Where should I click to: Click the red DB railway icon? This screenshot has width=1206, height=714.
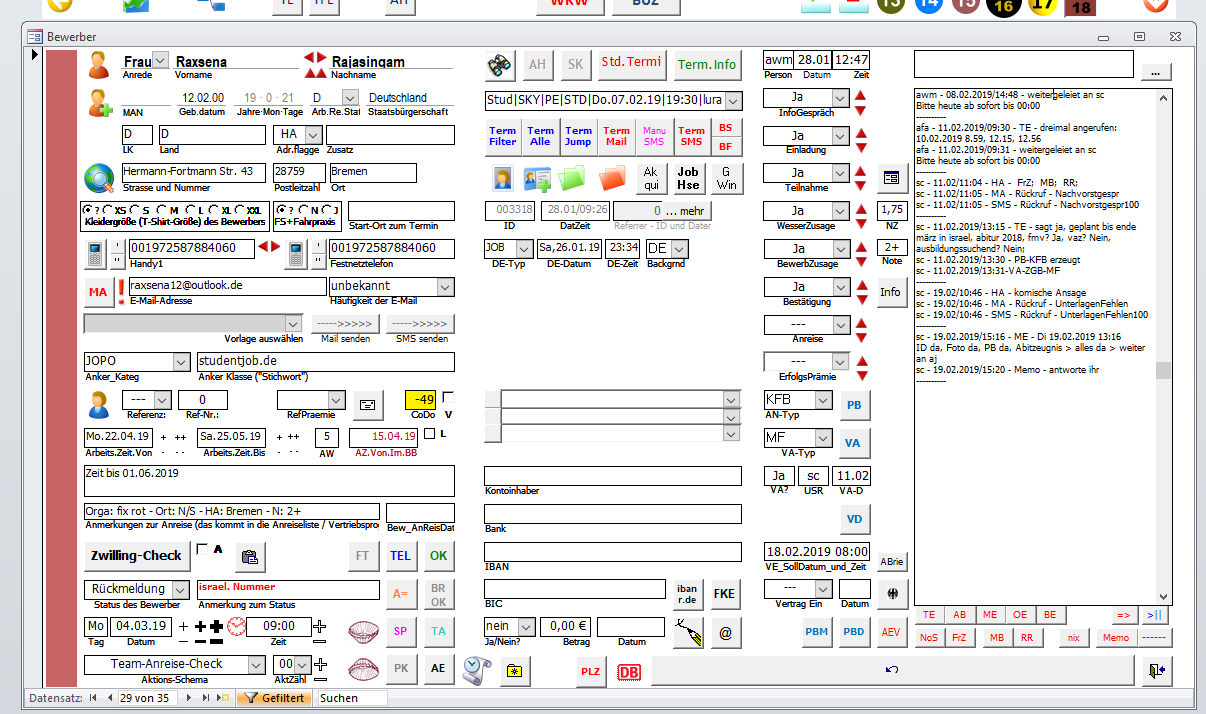pyautogui.click(x=629, y=673)
